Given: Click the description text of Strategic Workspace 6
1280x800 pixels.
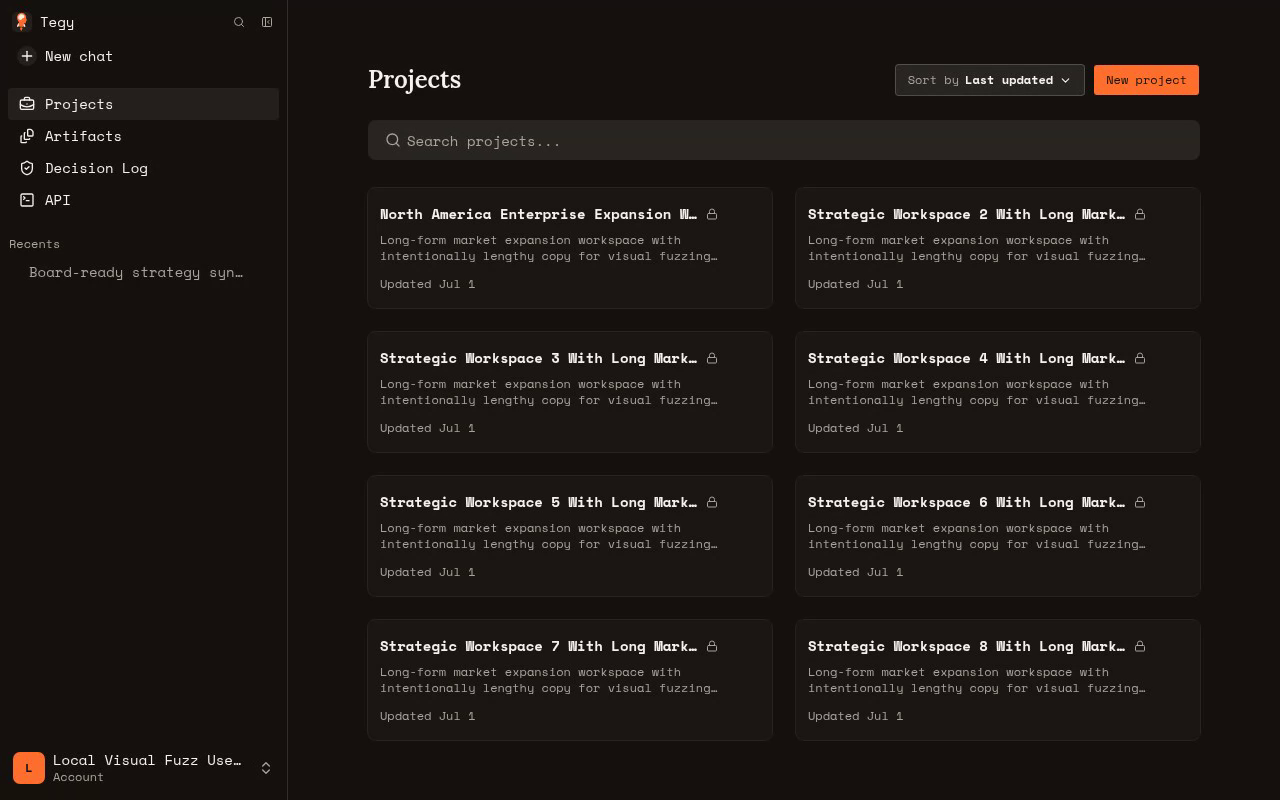Looking at the screenshot, I should [x=977, y=536].
